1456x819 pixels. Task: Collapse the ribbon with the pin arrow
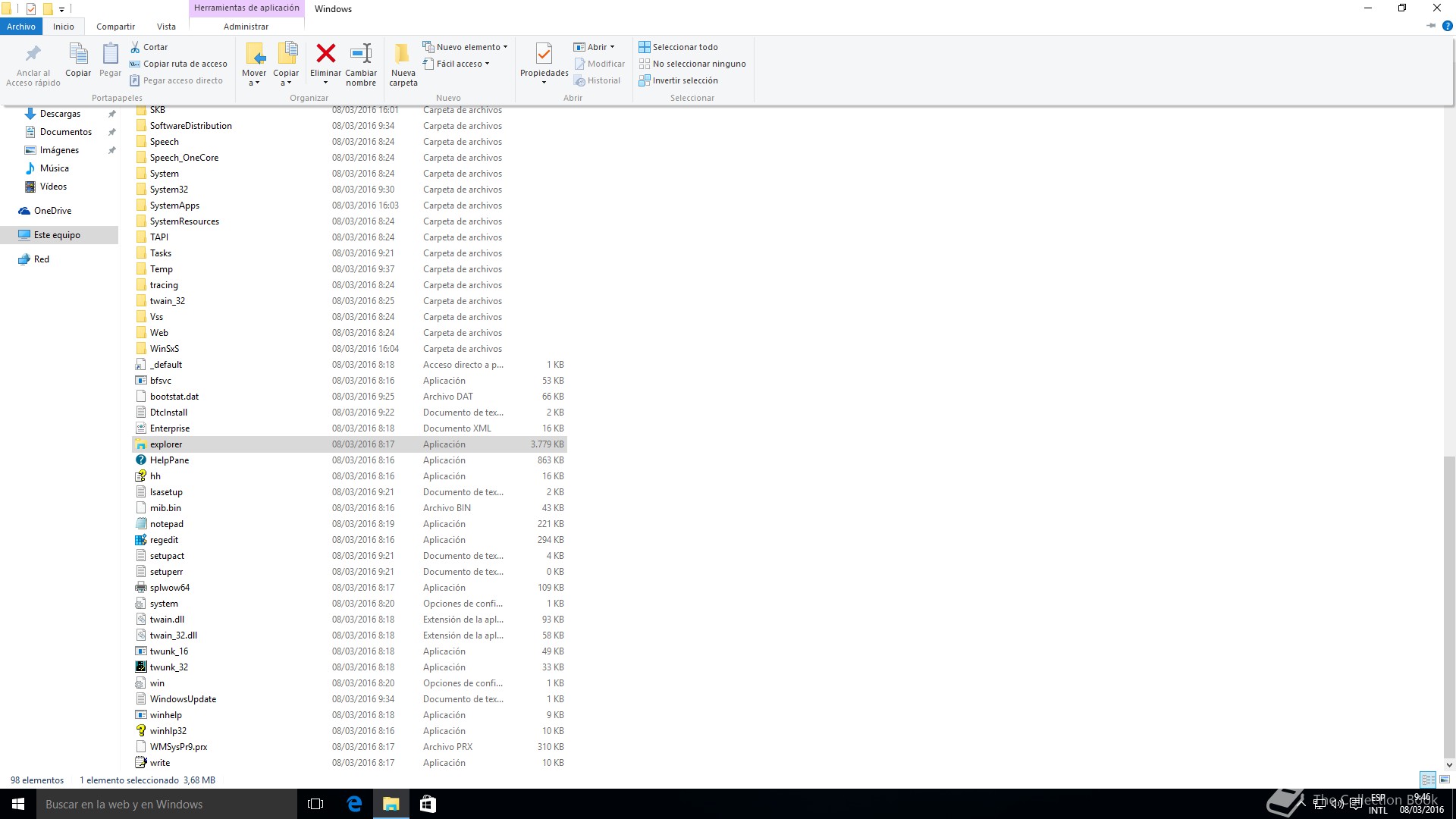click(1431, 26)
